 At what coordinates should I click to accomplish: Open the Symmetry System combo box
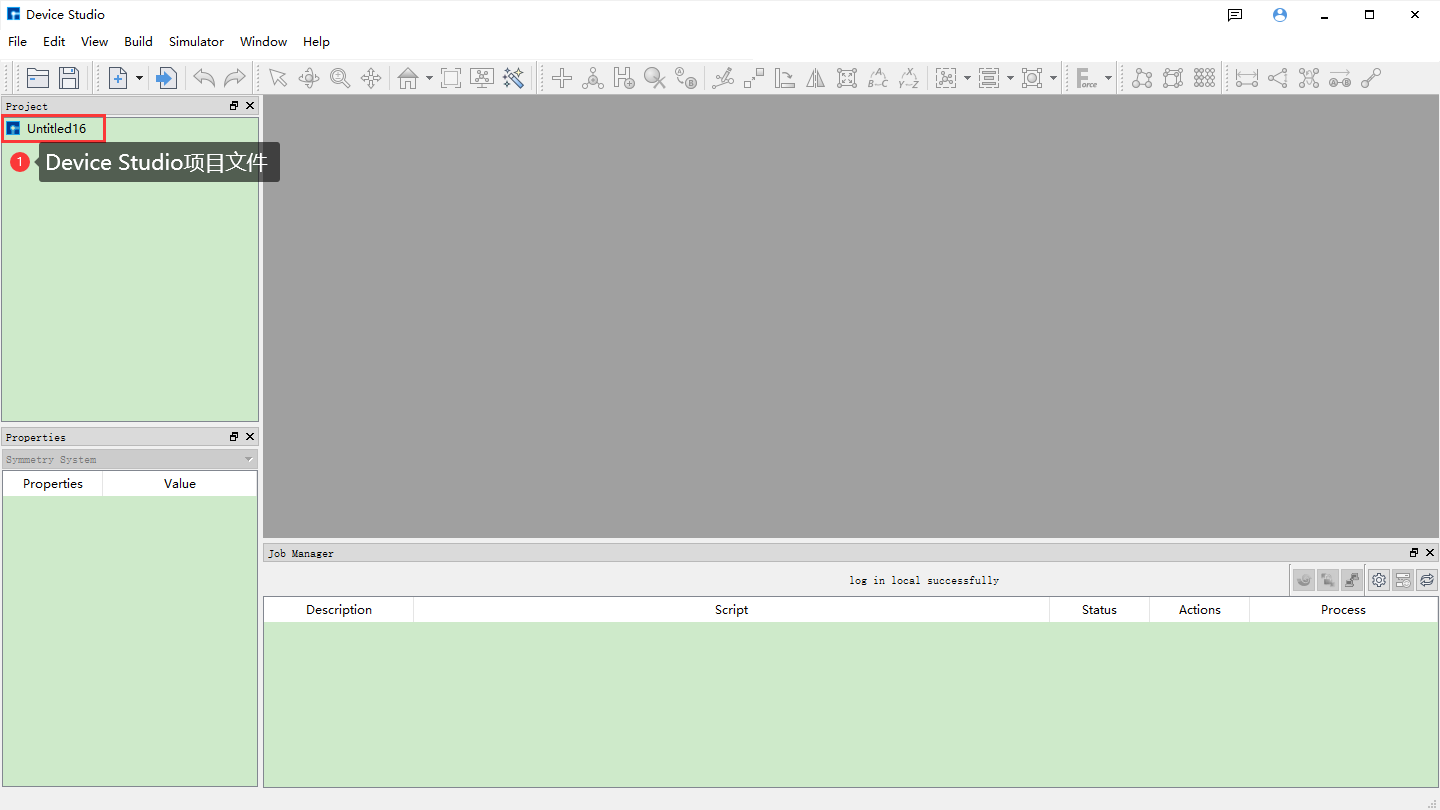129,460
